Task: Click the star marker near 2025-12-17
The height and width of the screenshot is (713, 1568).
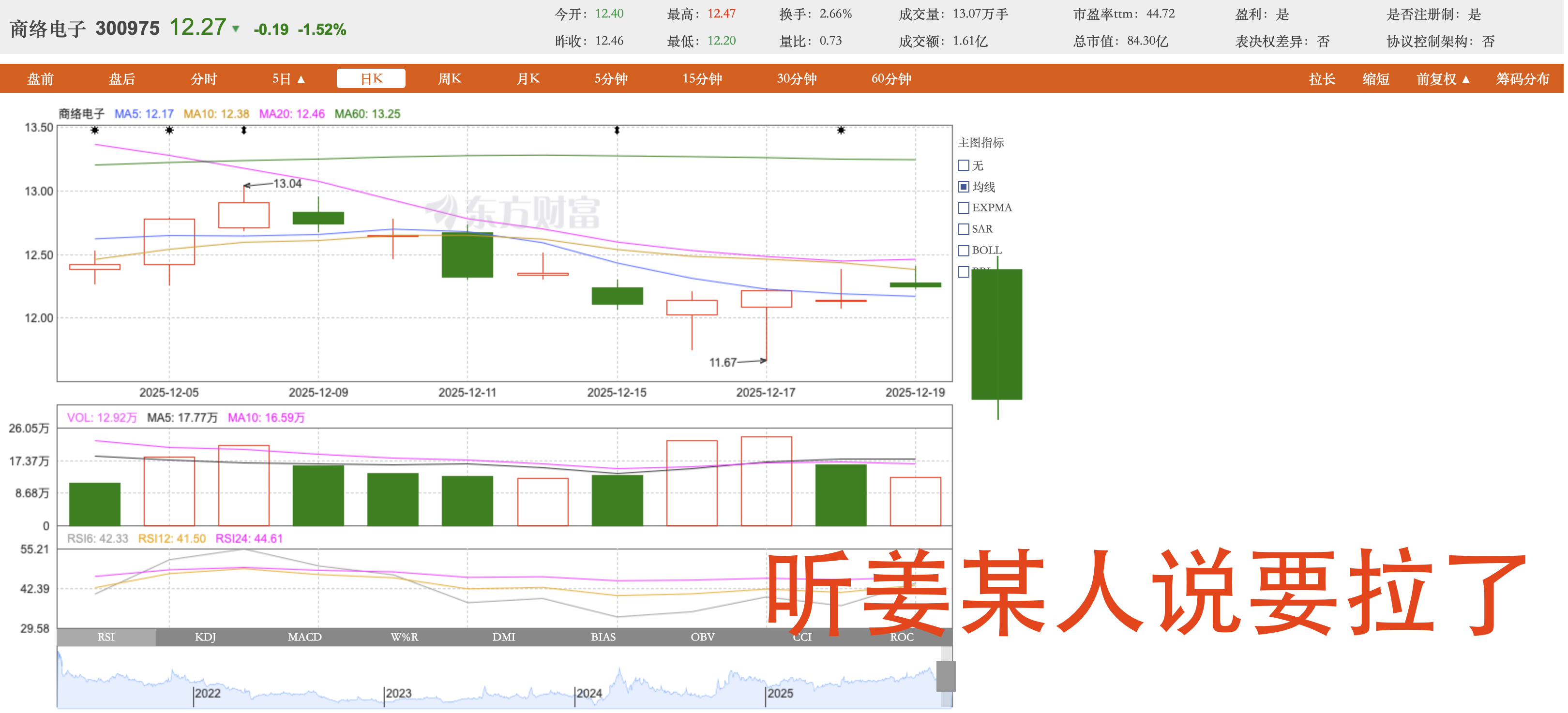Action: point(841,130)
